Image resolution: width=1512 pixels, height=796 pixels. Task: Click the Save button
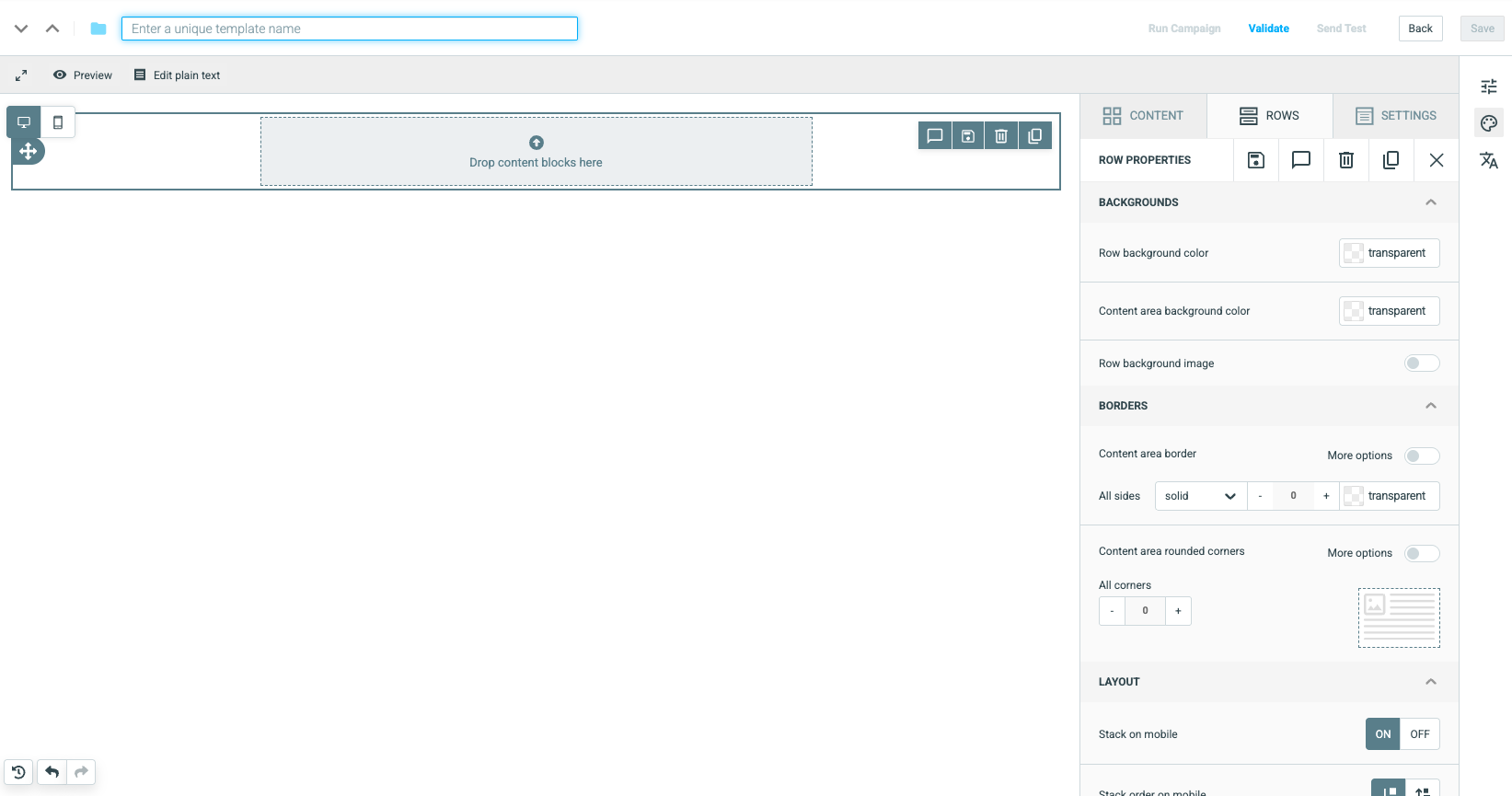(1482, 29)
